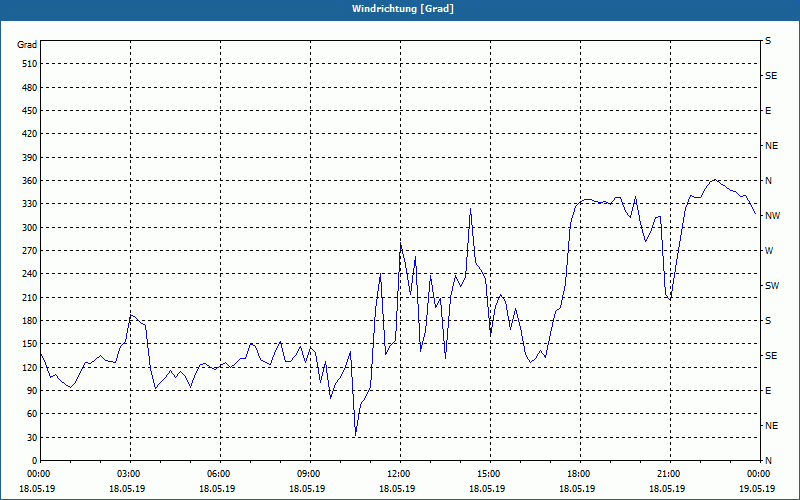800x500 pixels.
Task: Select the 330 y-axis value
Action: click(30, 204)
